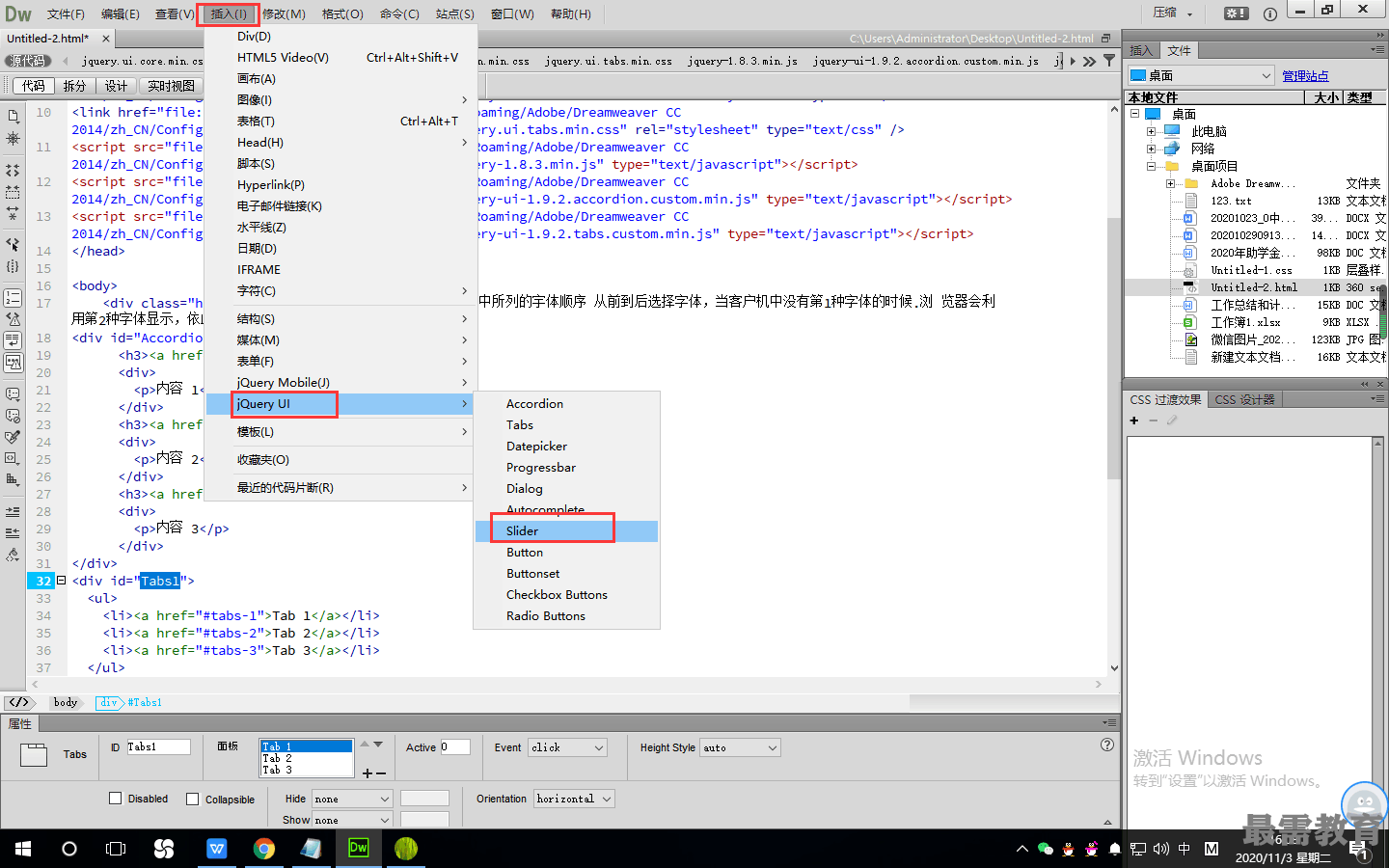Click the Dreamweaver icon in the taskbar
Screen dimensions: 1389x868
tap(358, 849)
